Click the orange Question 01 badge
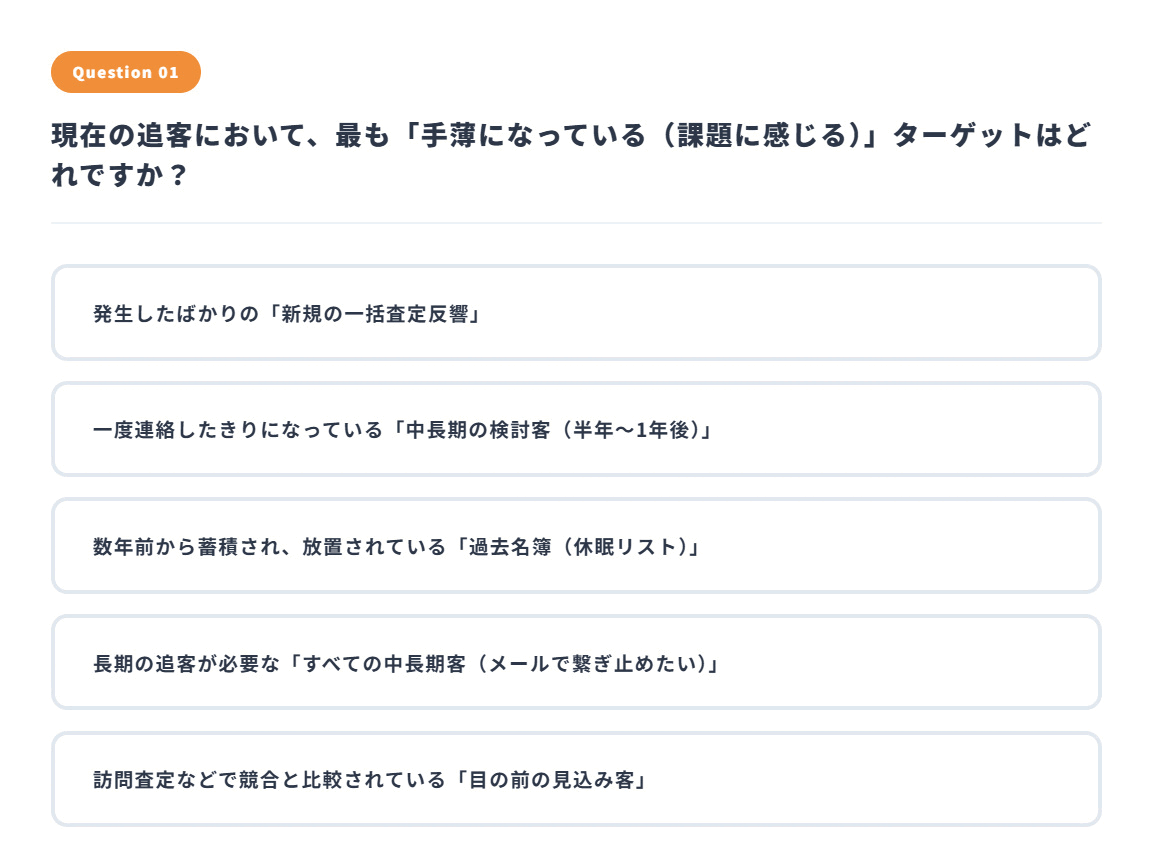Image resolution: width=1151 pixels, height=844 pixels. pos(126,72)
